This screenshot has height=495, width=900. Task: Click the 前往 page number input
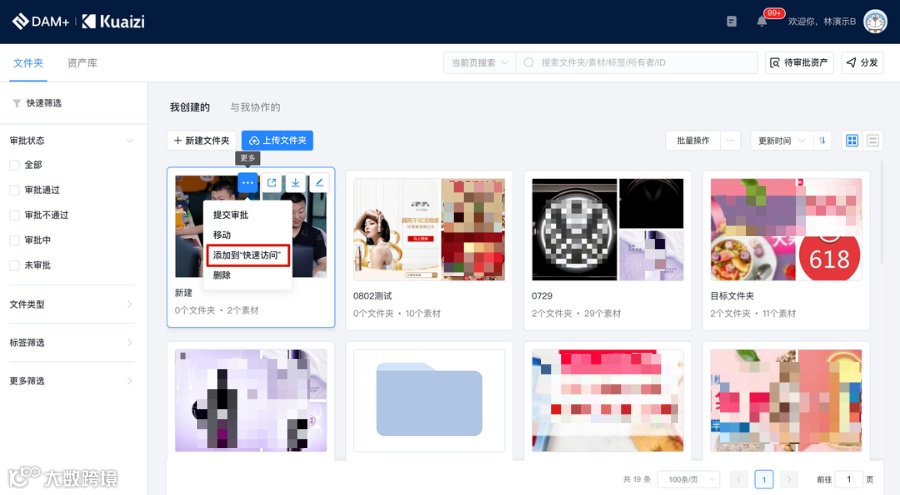click(848, 479)
